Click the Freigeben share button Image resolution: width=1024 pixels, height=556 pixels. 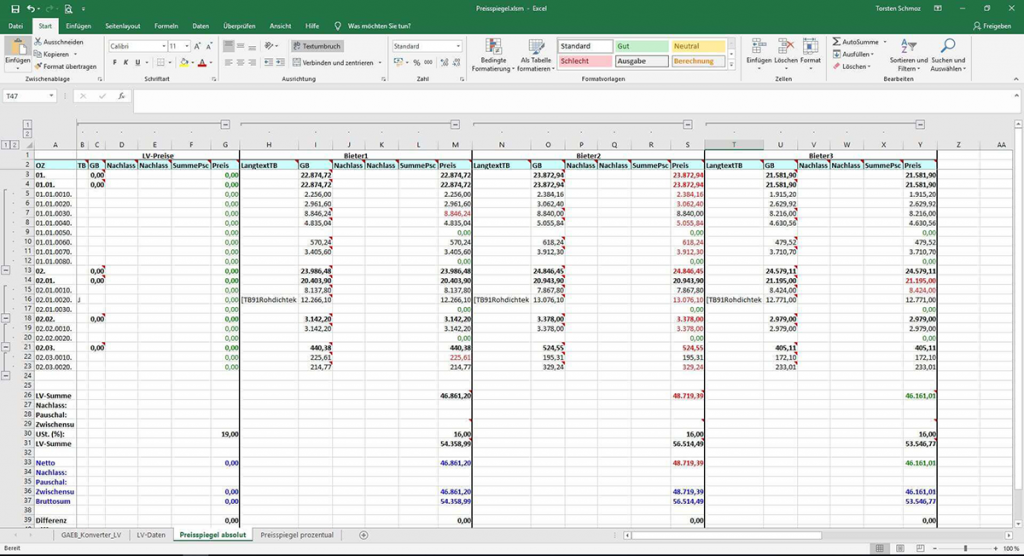click(x=992, y=26)
